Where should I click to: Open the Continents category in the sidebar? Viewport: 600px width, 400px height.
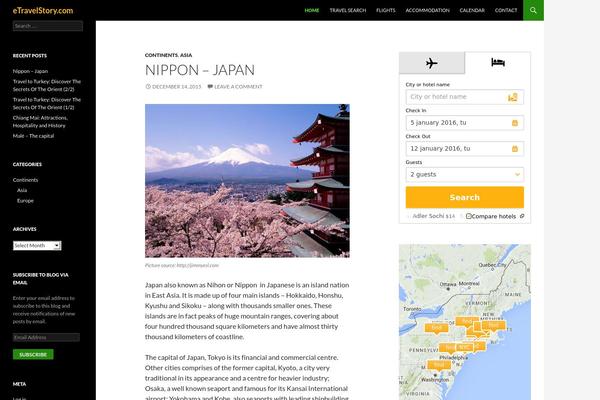pyautogui.click(x=25, y=180)
